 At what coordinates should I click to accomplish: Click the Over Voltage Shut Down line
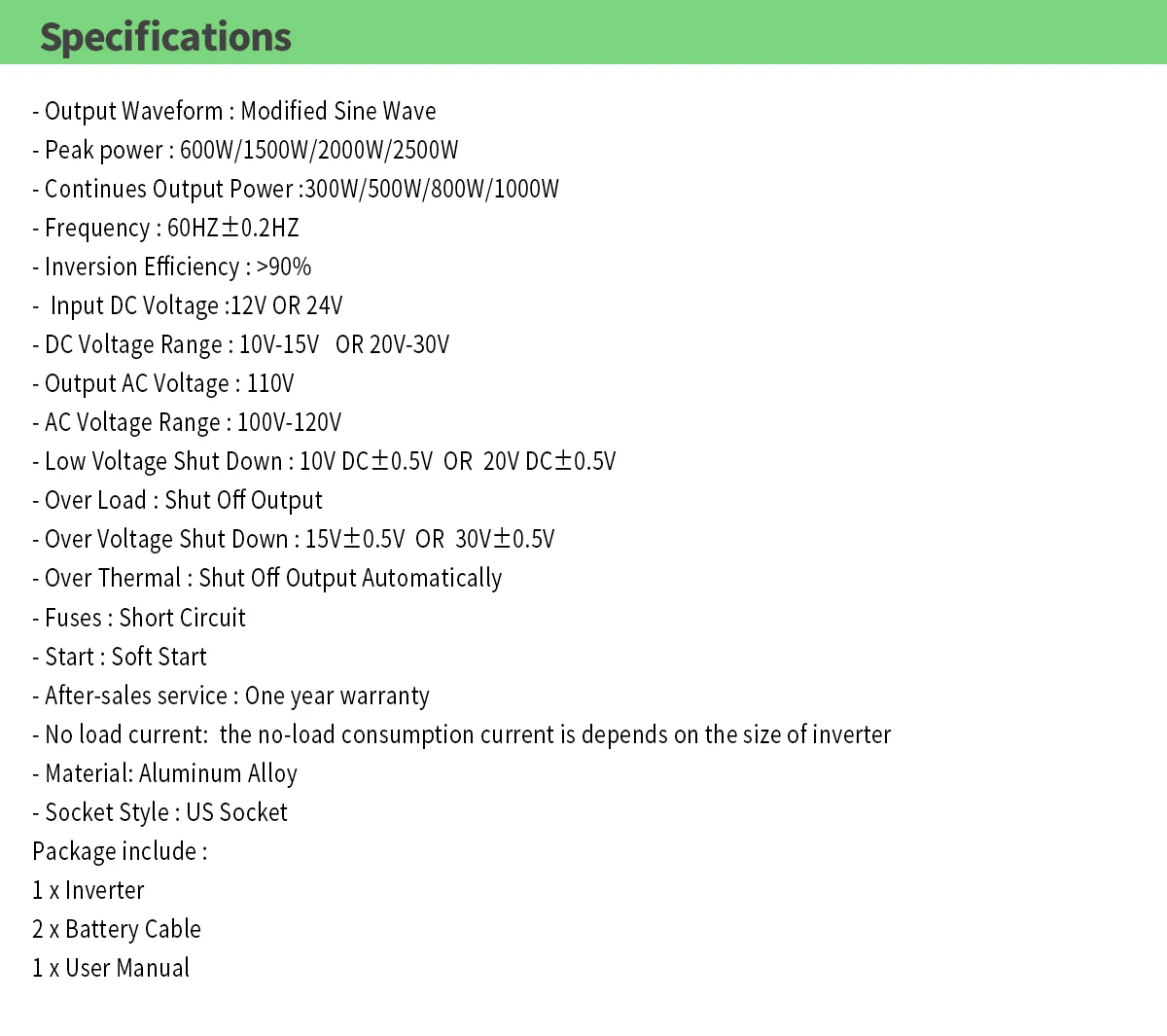294,539
